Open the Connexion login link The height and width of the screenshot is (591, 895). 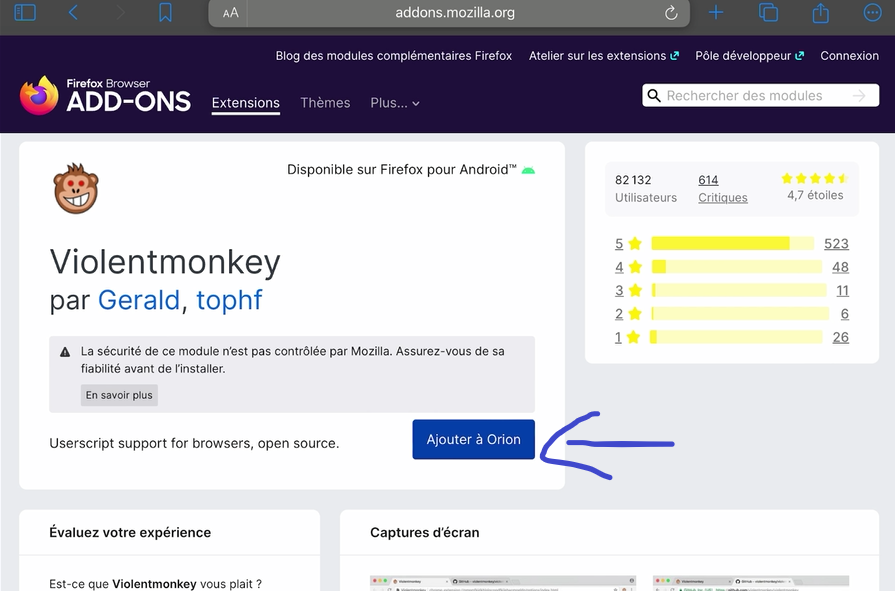[x=849, y=56]
